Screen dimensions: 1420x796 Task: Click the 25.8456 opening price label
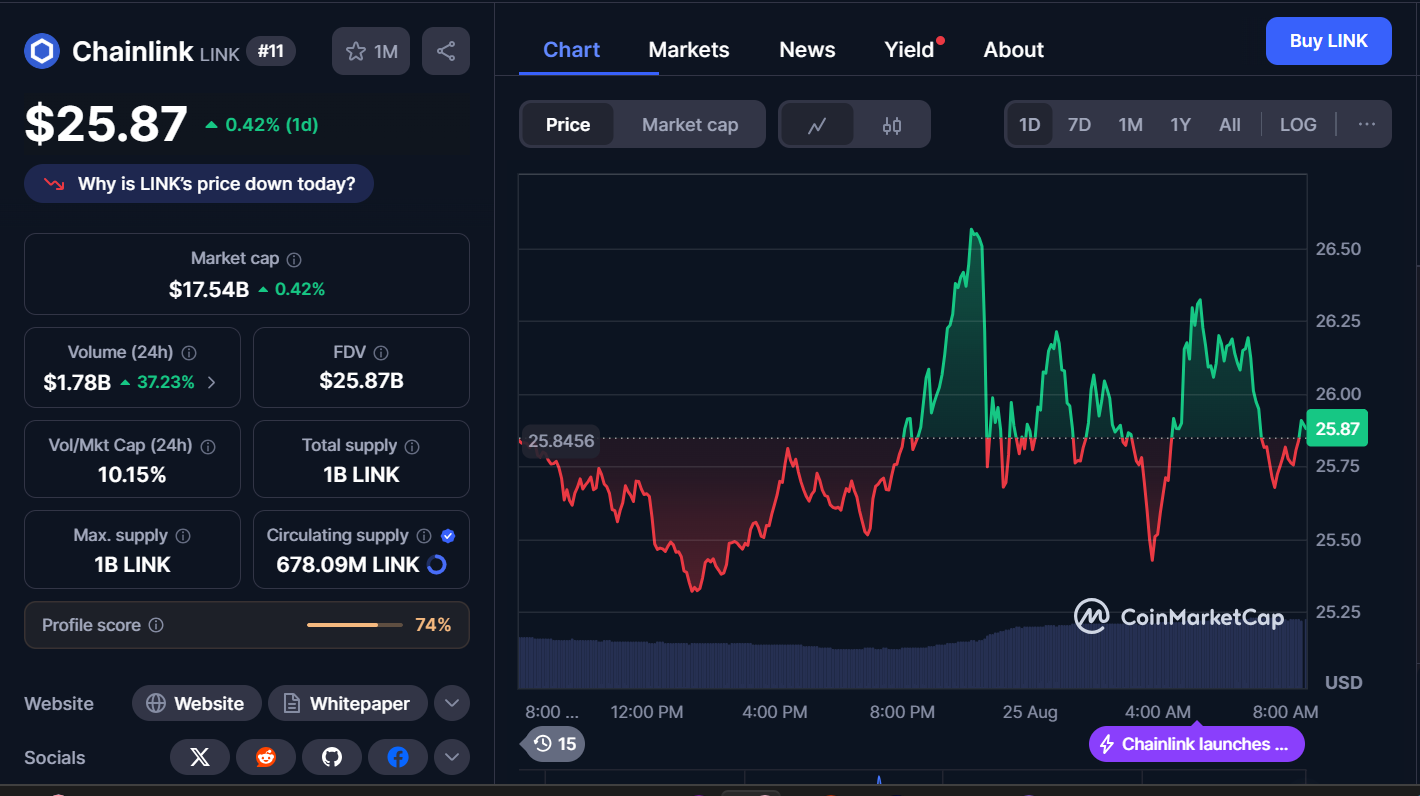(x=561, y=440)
